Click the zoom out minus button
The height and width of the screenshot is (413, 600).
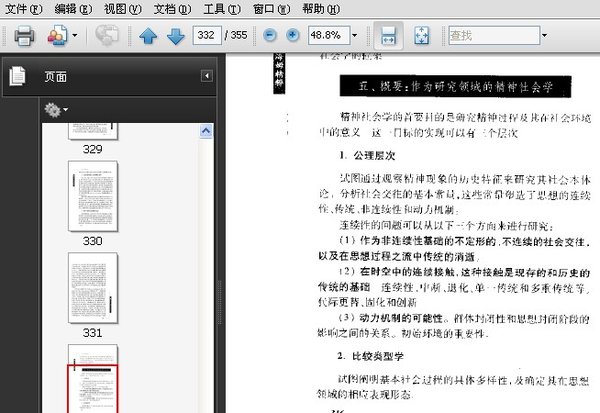[269, 36]
